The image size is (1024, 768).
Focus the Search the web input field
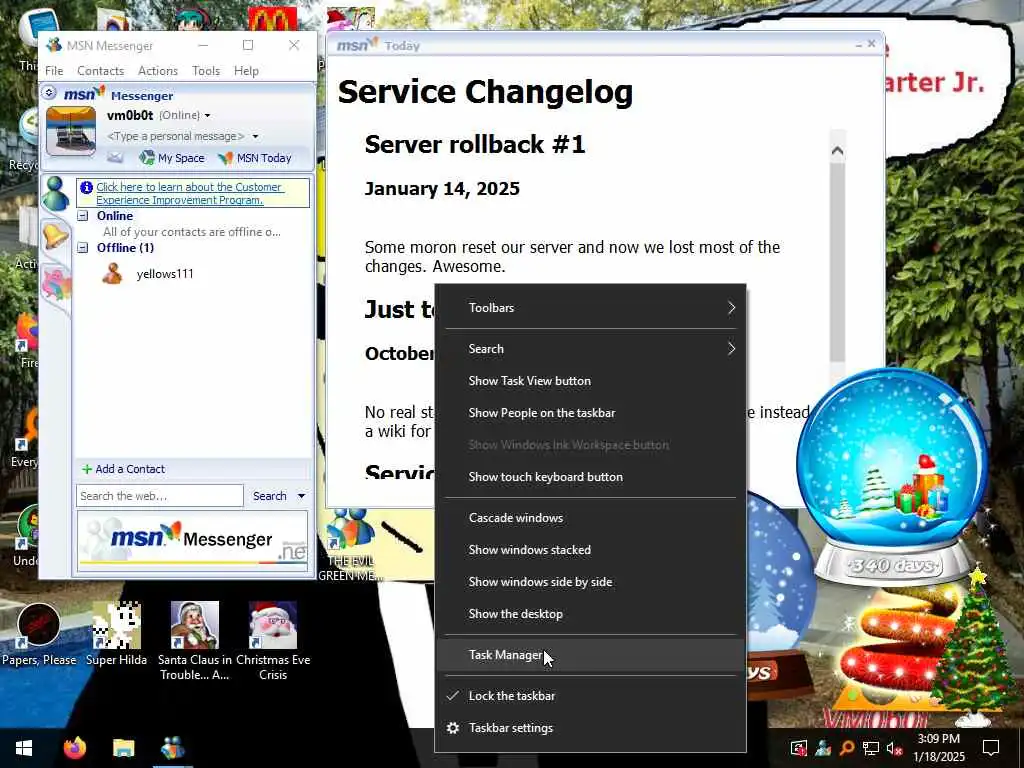160,496
